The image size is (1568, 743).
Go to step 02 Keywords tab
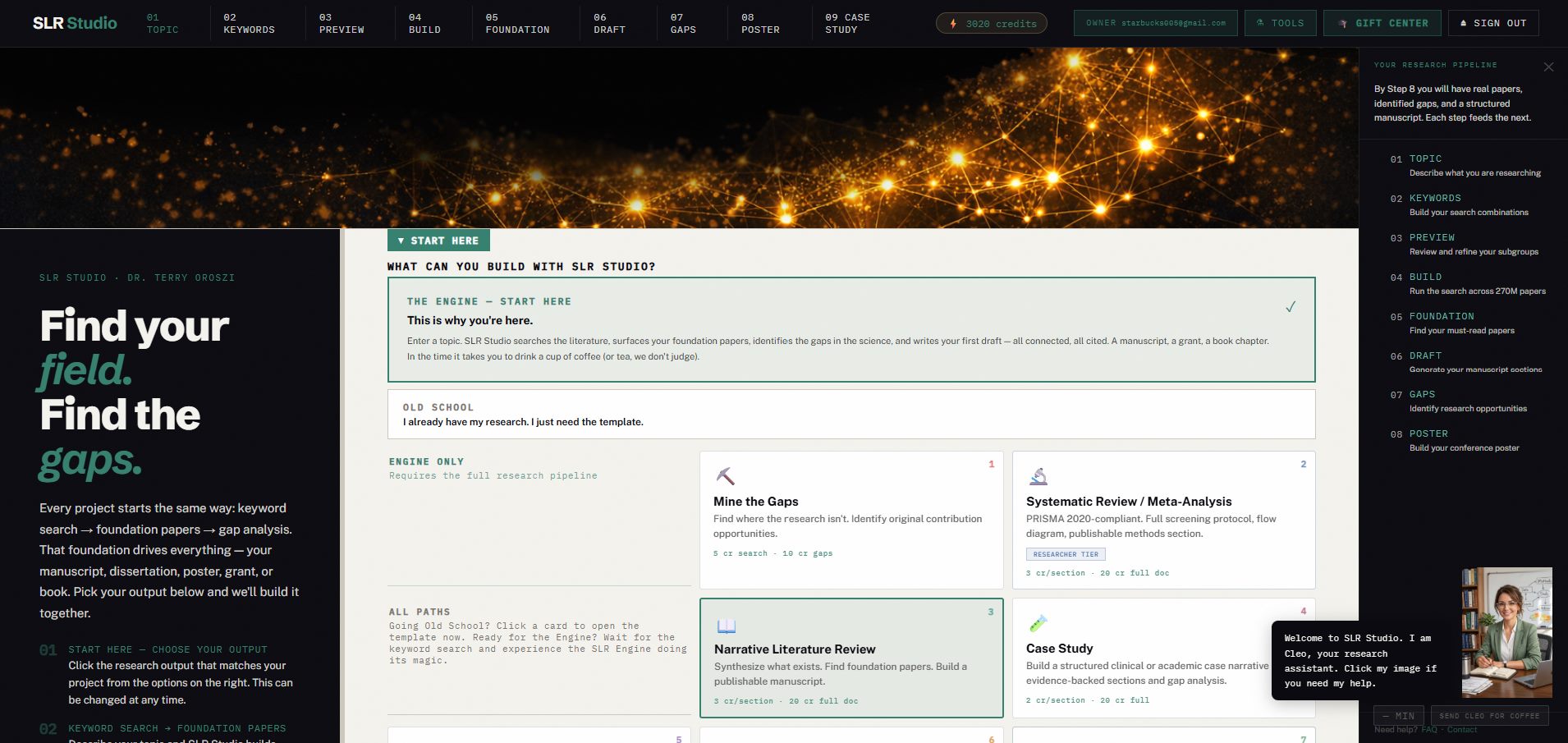coord(250,23)
